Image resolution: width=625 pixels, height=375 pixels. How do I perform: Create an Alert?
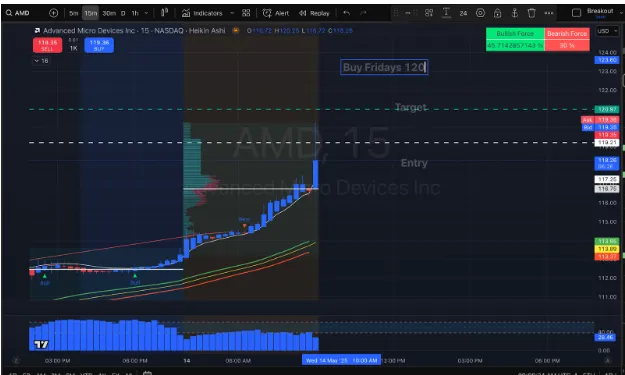(x=276, y=13)
